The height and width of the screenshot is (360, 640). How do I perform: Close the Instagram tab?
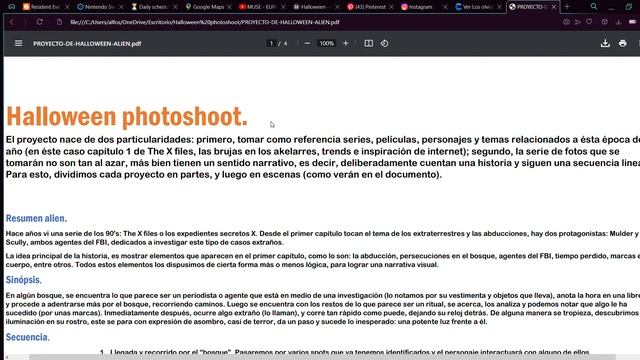coord(445,7)
